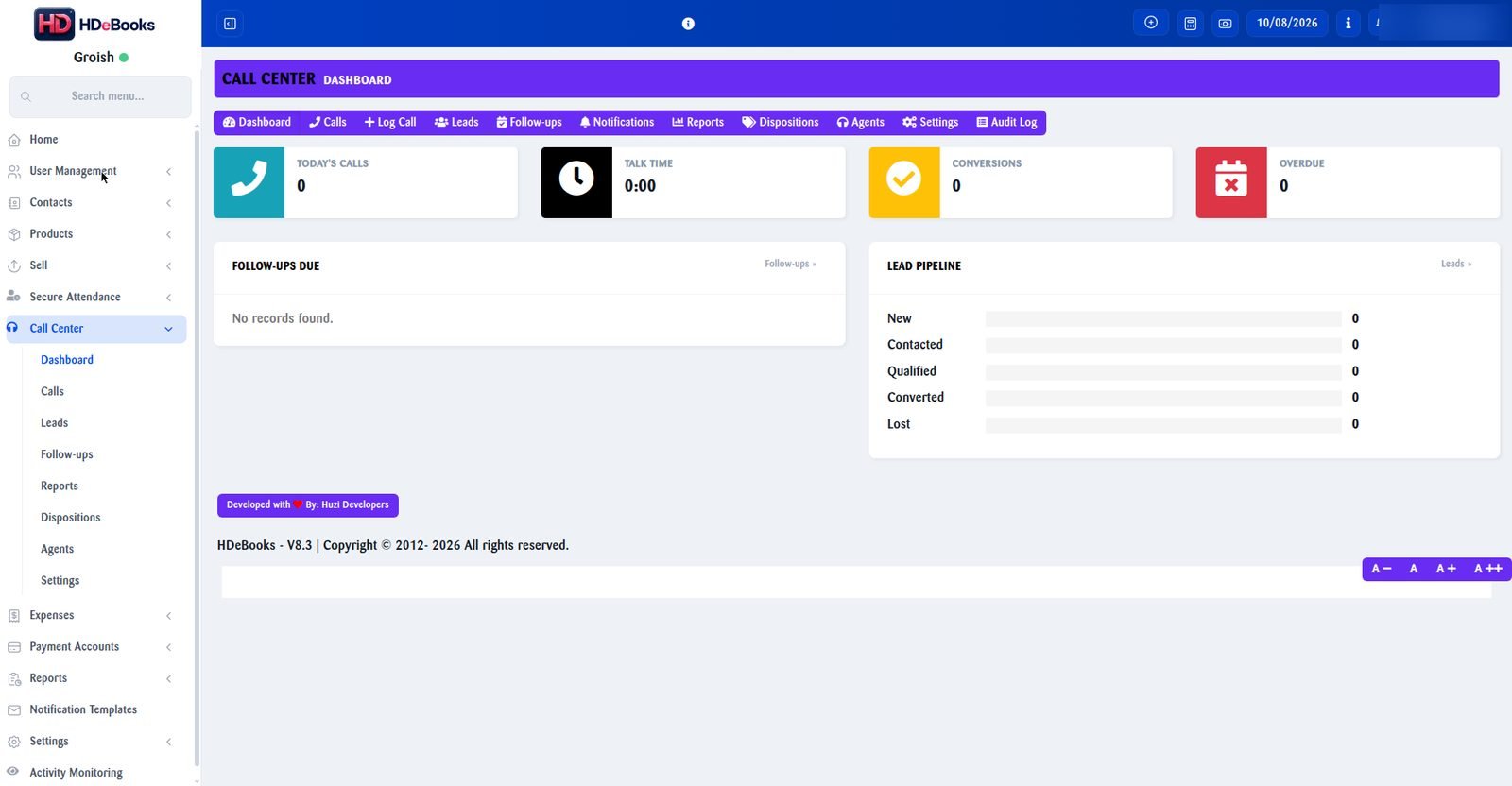This screenshot has width=1512, height=786.
Task: Open the Follow-ups tab in the tab bar
Action: coord(529,123)
